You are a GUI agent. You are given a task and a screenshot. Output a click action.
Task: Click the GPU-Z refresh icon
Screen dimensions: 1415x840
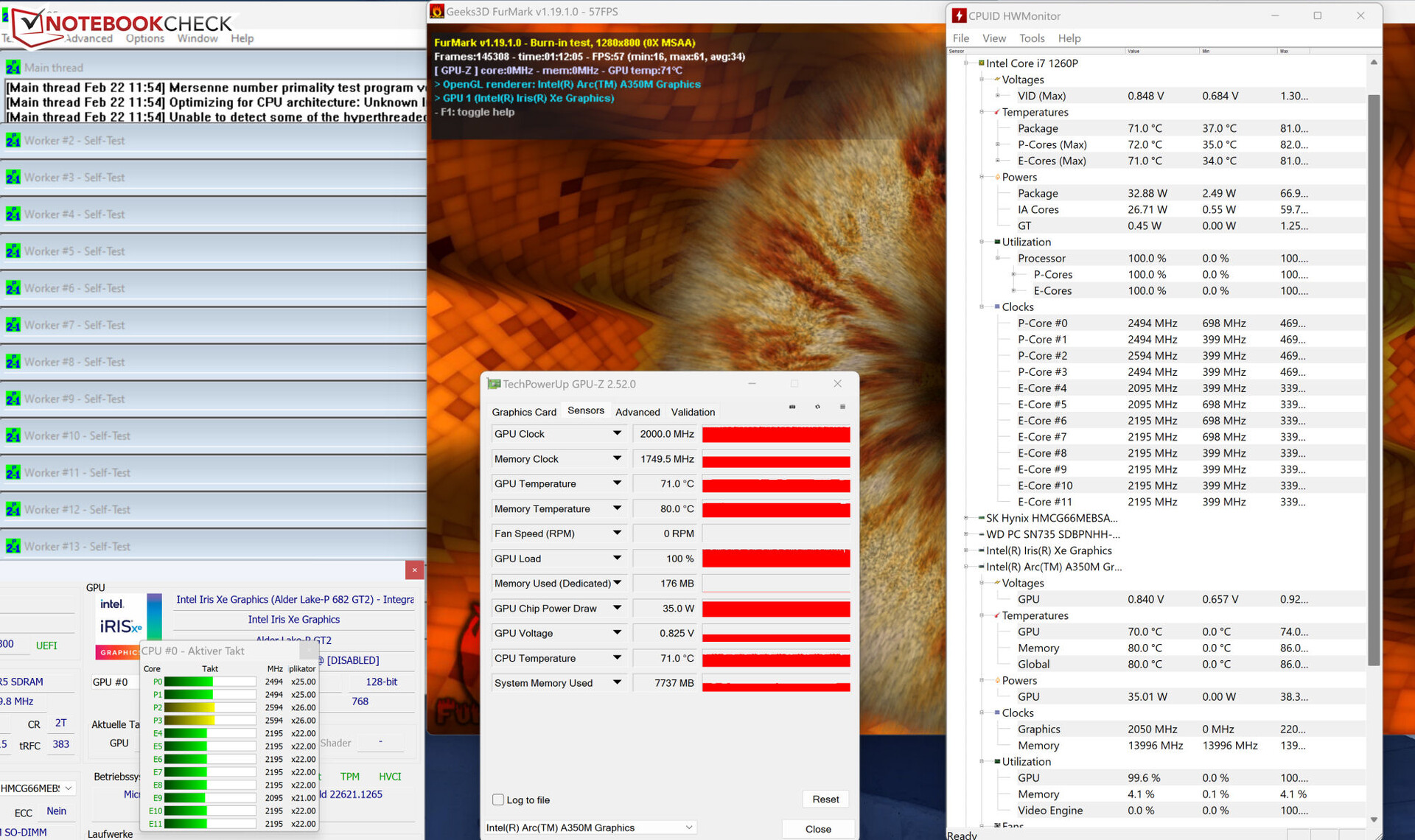click(817, 407)
